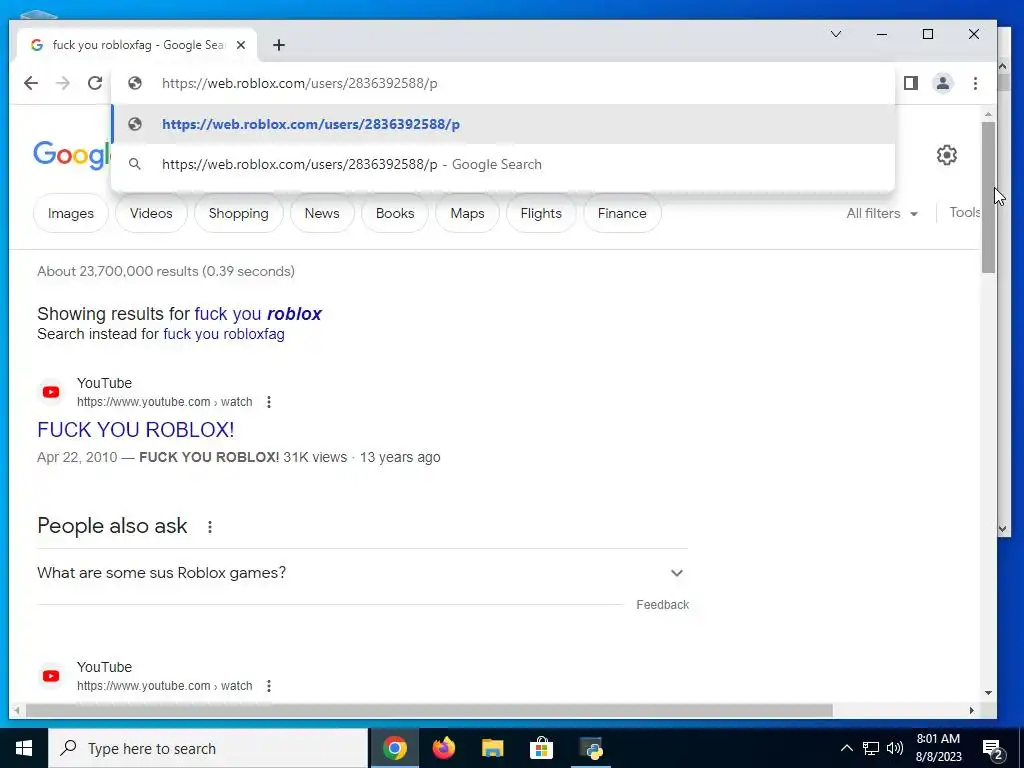This screenshot has width=1024, height=768.
Task: Open the notification center icon
Action: click(x=993, y=748)
